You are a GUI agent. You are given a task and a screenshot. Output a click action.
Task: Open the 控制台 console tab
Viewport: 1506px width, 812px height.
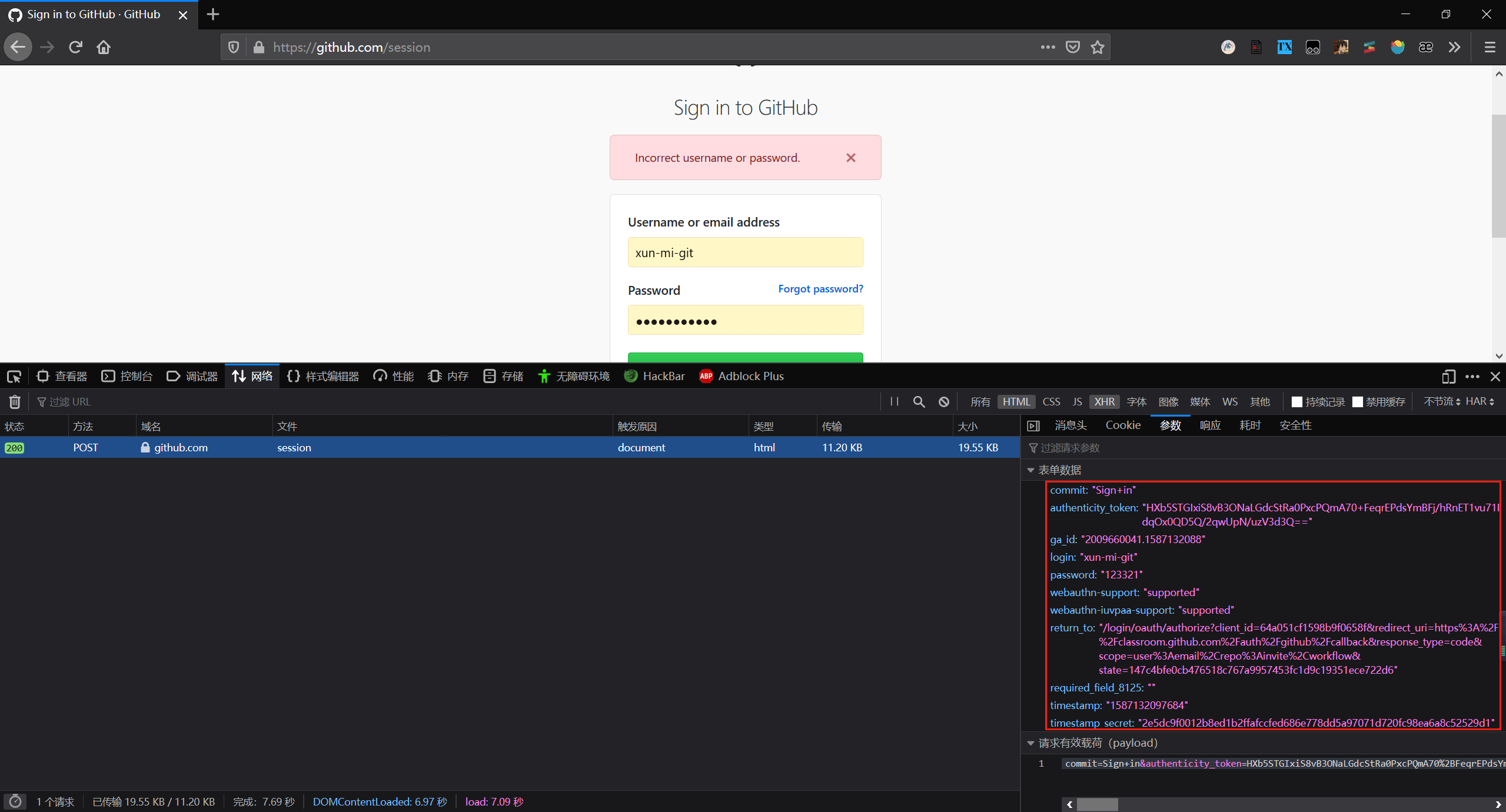pyautogui.click(x=127, y=377)
